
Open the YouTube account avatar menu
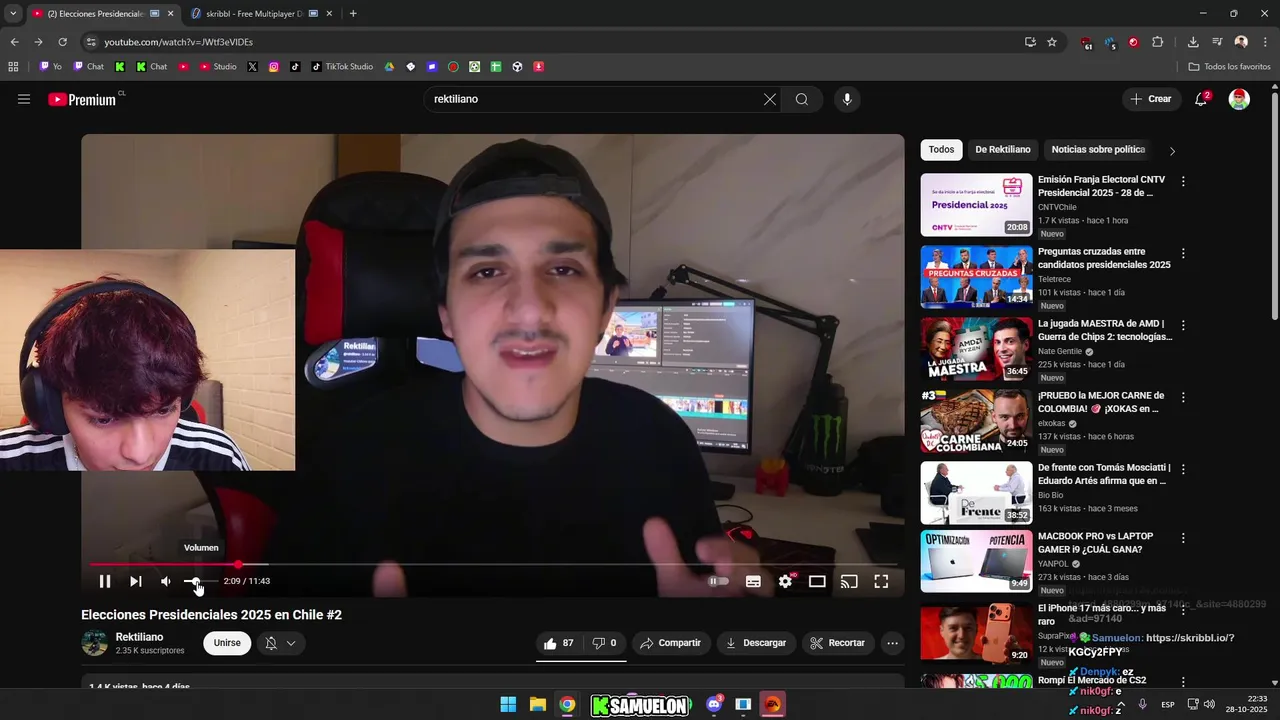point(1239,99)
